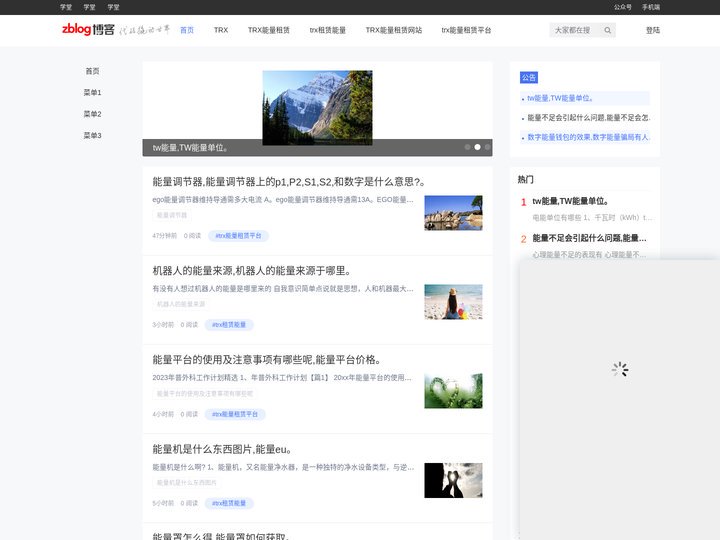Viewport: 720px width, 540px height.
Task: Click the 4小时前 timestamp
Action: point(163,414)
